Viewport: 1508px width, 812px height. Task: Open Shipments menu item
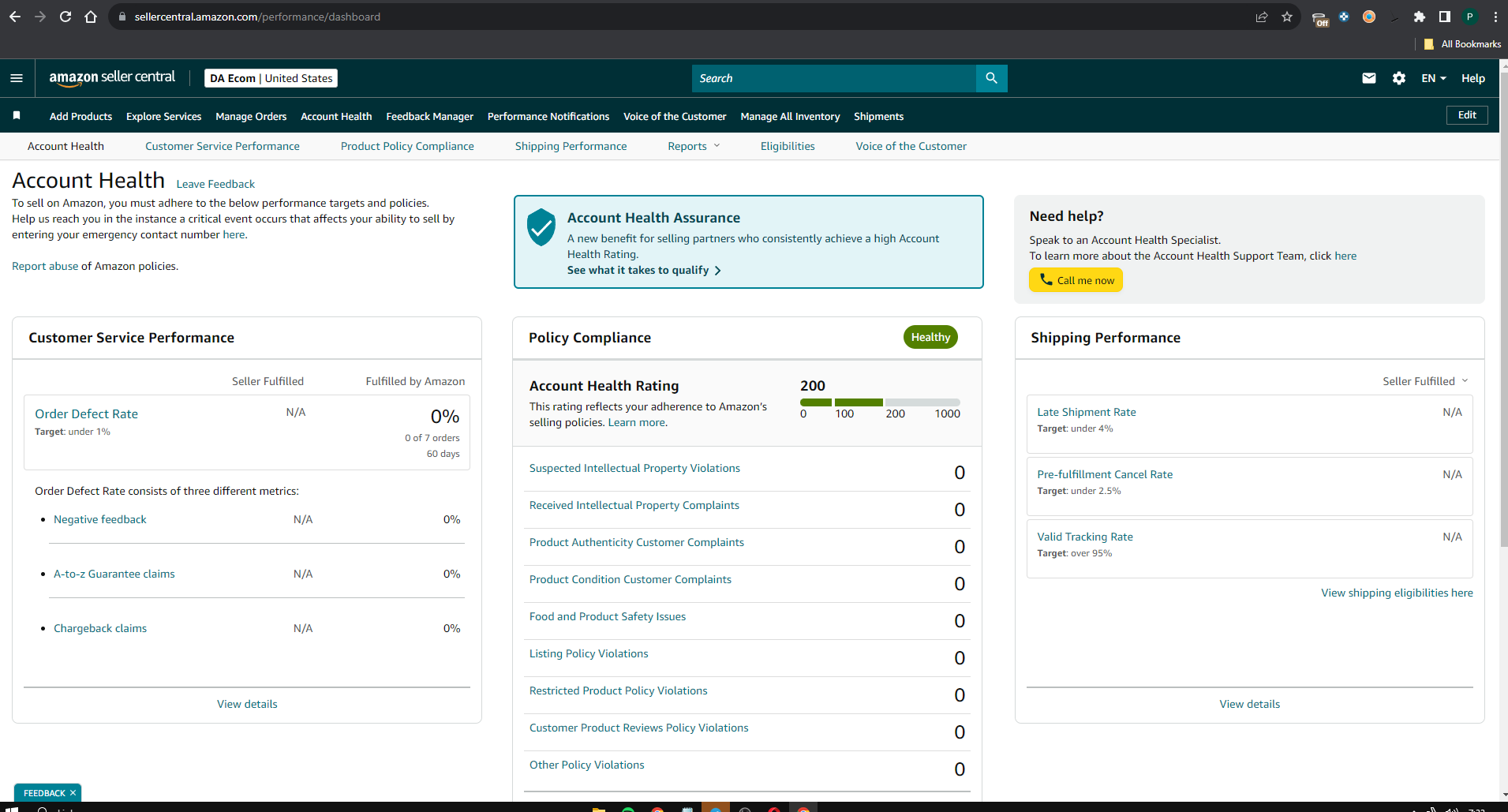[x=878, y=116]
